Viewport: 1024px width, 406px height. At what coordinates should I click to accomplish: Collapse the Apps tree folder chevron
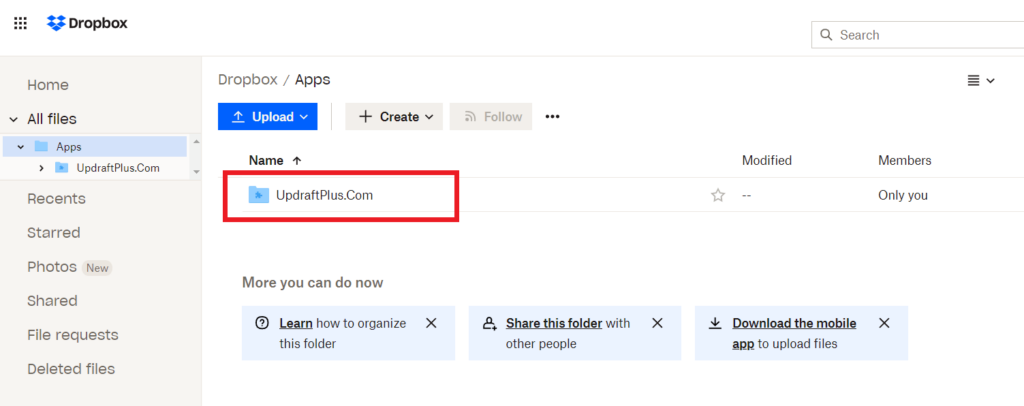coord(21,147)
